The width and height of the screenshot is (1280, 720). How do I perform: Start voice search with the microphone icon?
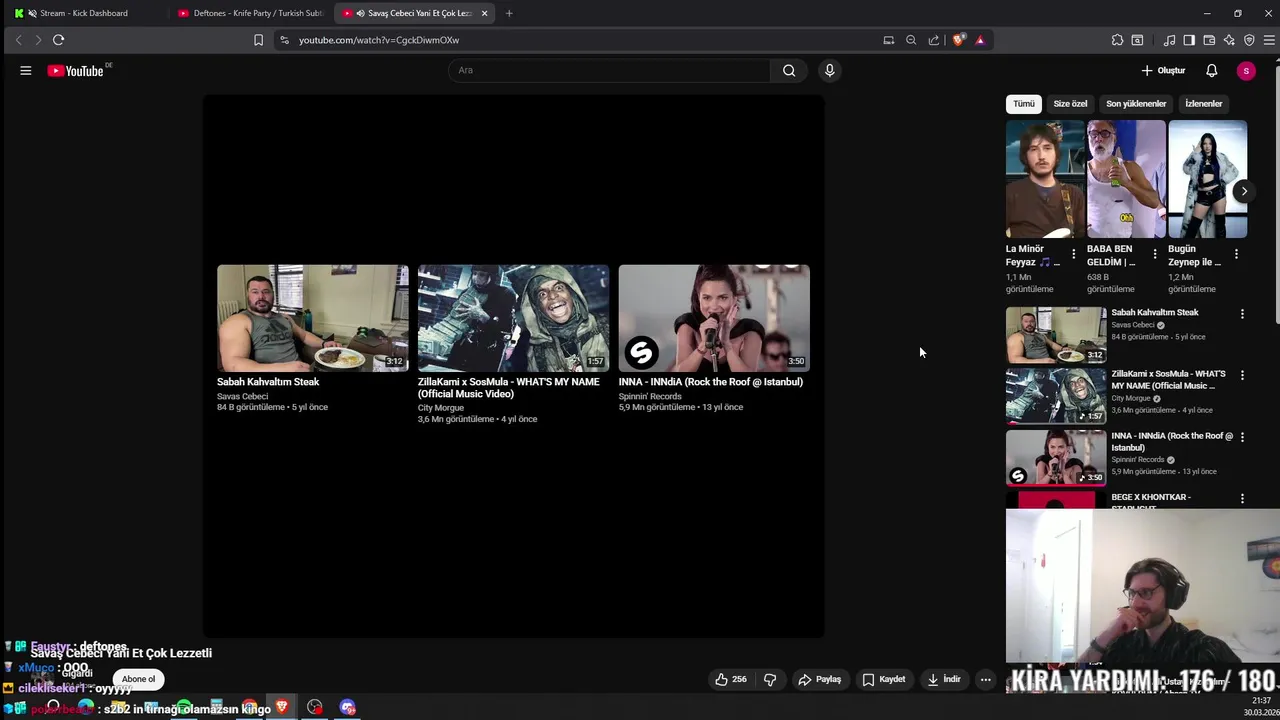[829, 70]
